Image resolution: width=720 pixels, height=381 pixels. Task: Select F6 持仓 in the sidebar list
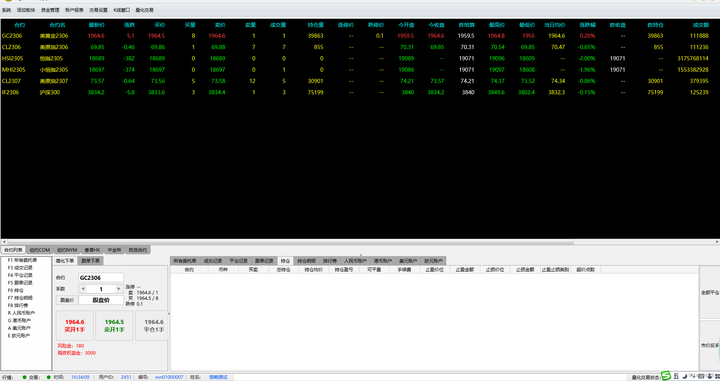(x=16, y=290)
